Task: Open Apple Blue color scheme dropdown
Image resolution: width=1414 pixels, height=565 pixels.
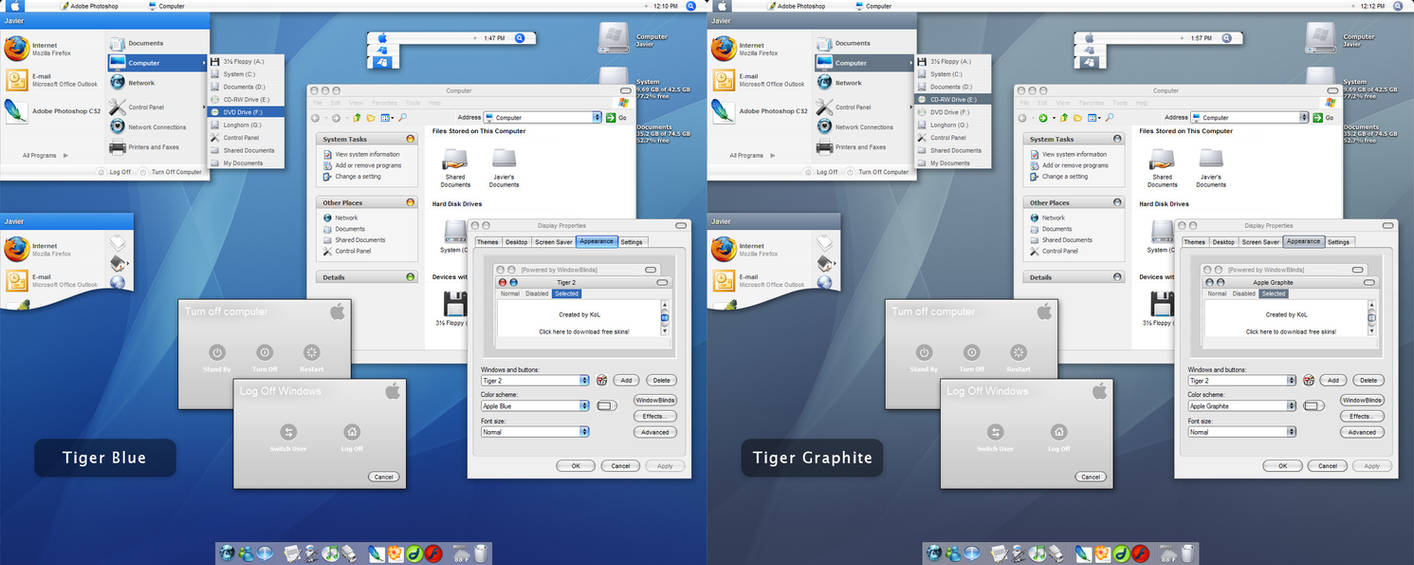Action: point(535,406)
